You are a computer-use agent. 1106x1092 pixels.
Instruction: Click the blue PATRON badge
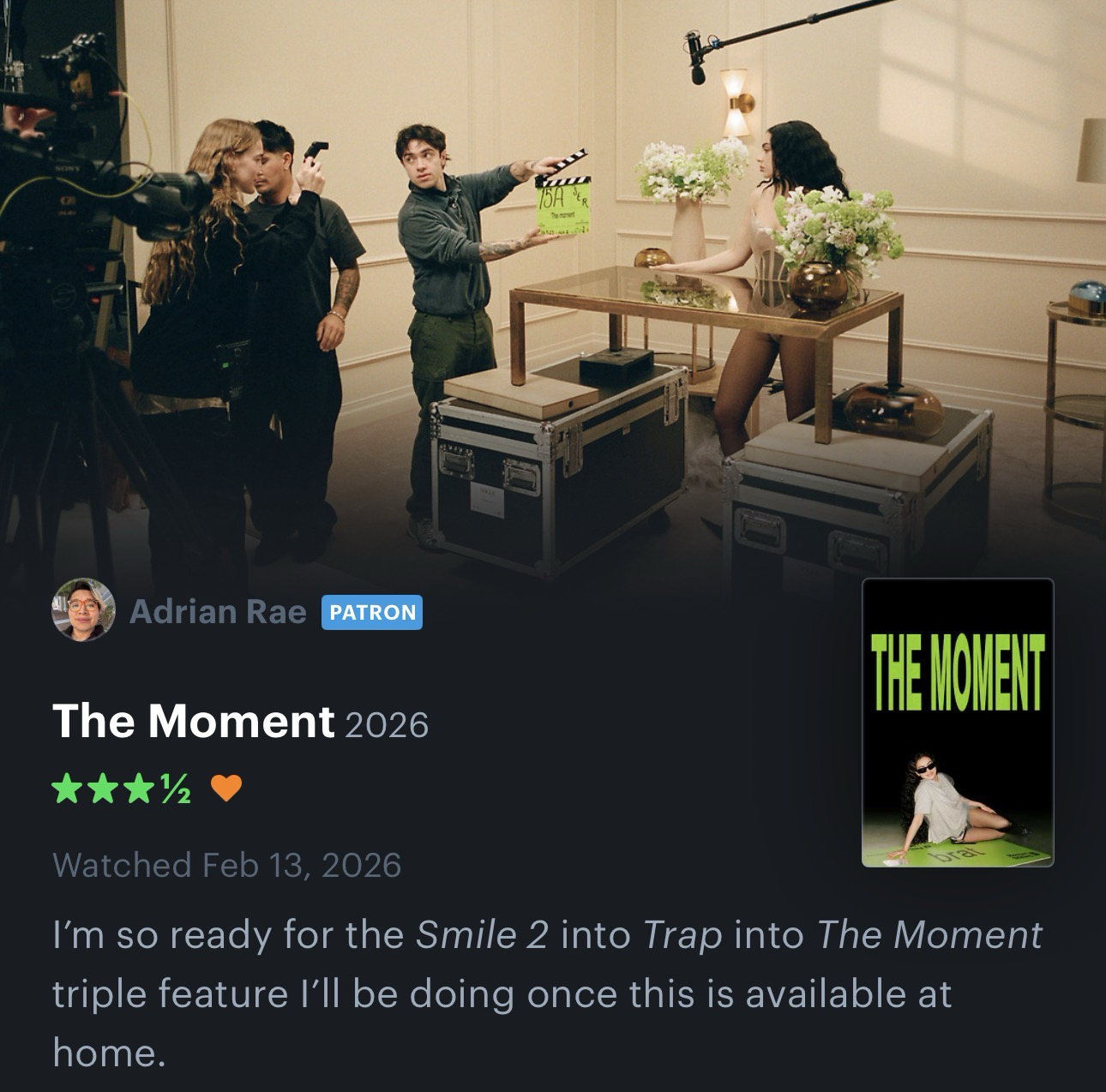pyautogui.click(x=372, y=612)
